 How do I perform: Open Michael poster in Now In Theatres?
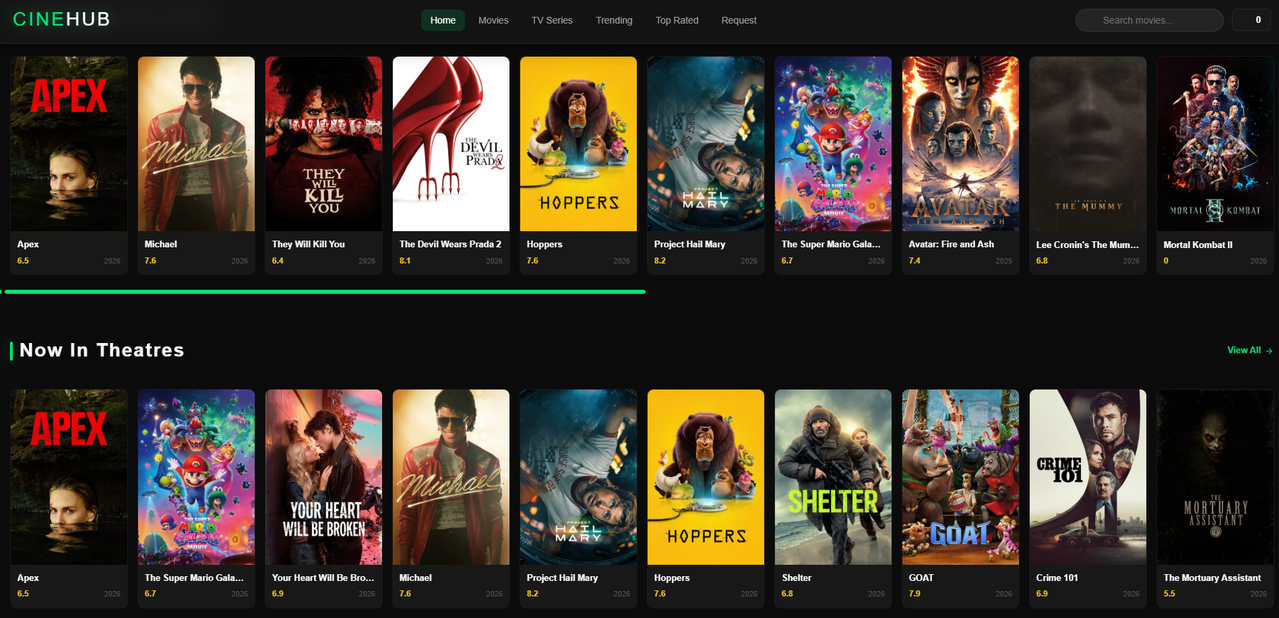pos(451,477)
